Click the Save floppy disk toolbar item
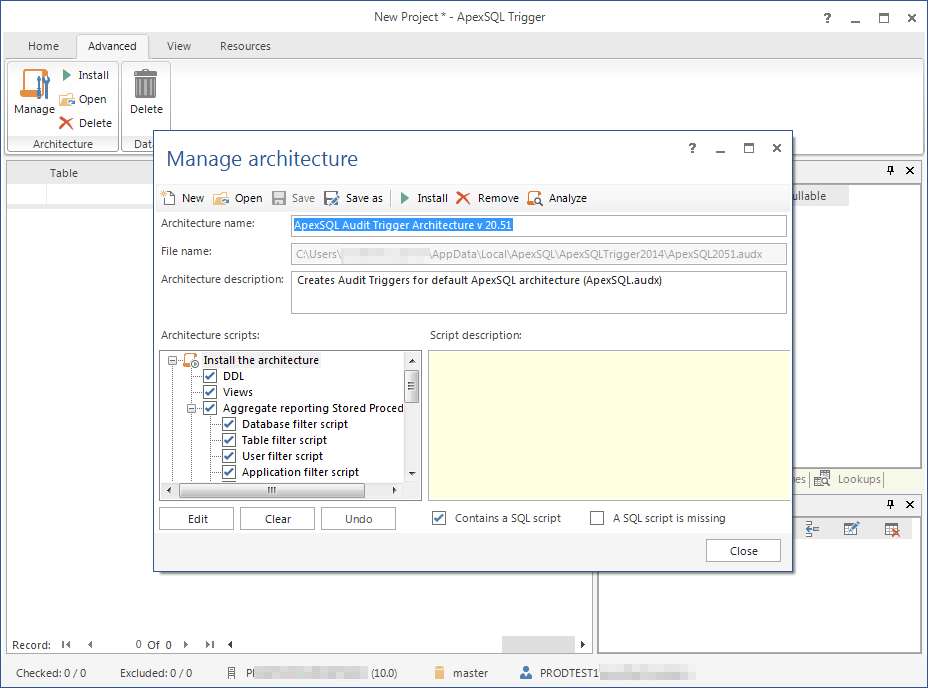Image resolution: width=928 pixels, height=688 pixels. coord(294,198)
